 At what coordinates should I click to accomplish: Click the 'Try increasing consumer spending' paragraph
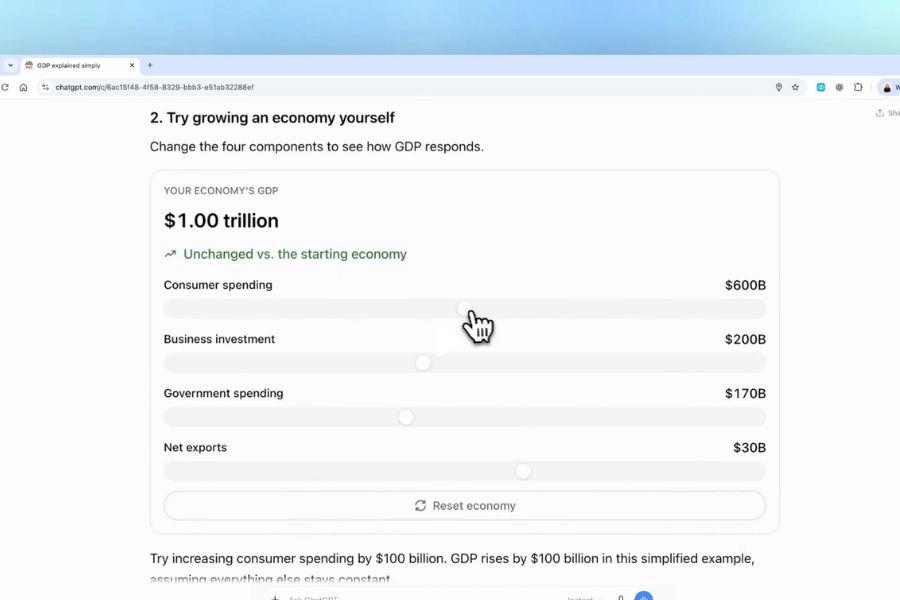pos(452,567)
